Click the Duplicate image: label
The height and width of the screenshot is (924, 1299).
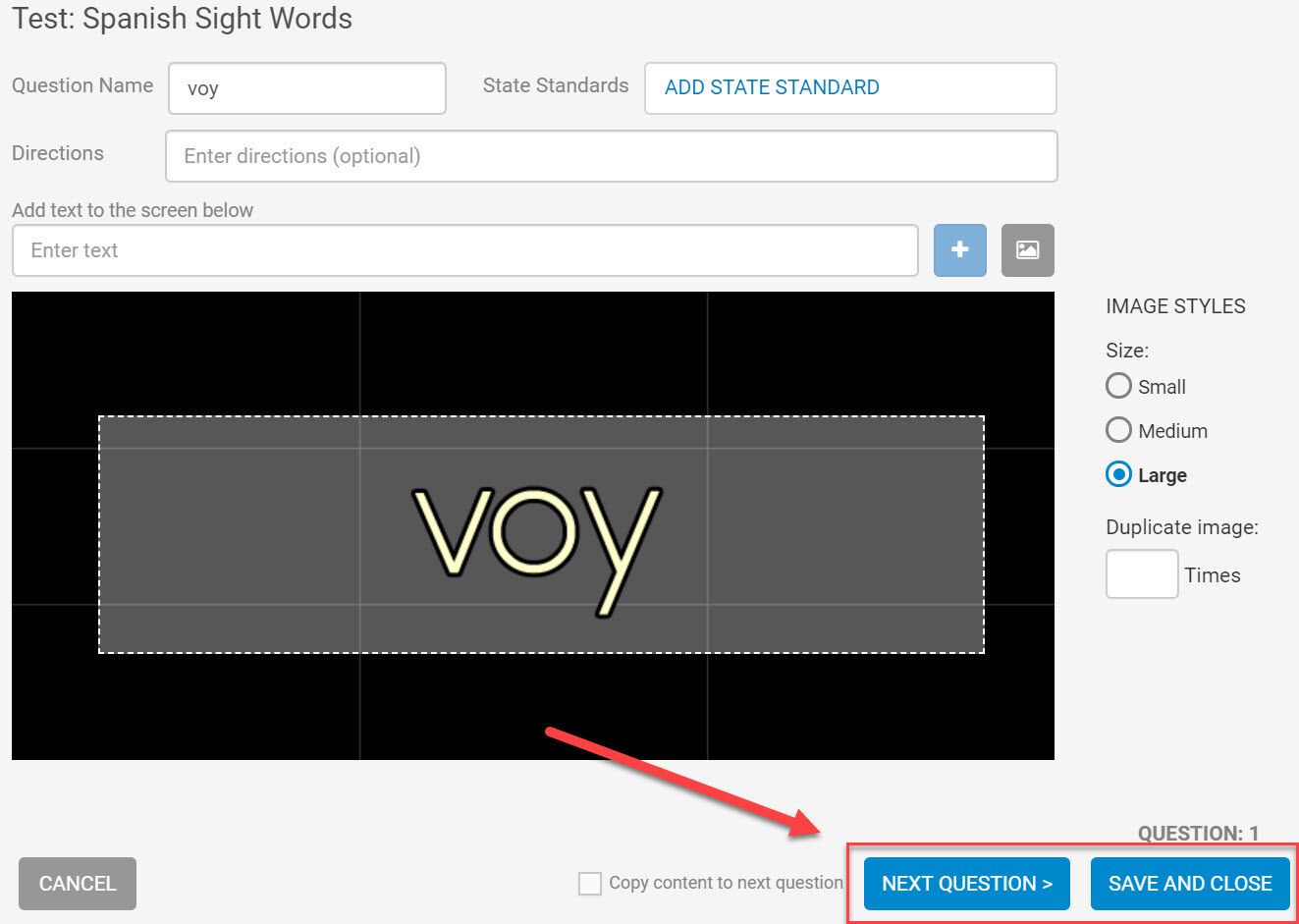coord(1182,527)
